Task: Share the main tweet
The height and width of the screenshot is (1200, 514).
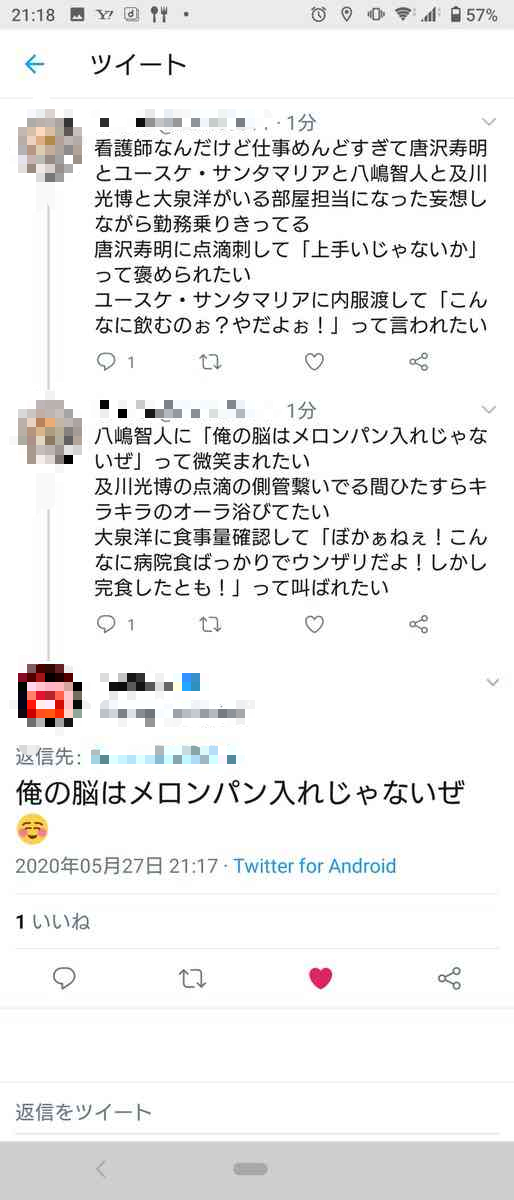Action: [449, 979]
